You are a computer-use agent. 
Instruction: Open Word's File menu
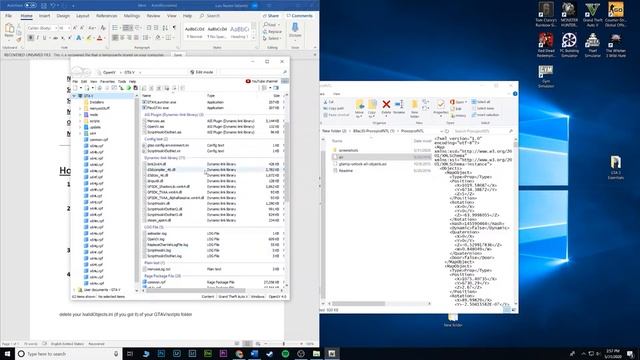coord(8,16)
